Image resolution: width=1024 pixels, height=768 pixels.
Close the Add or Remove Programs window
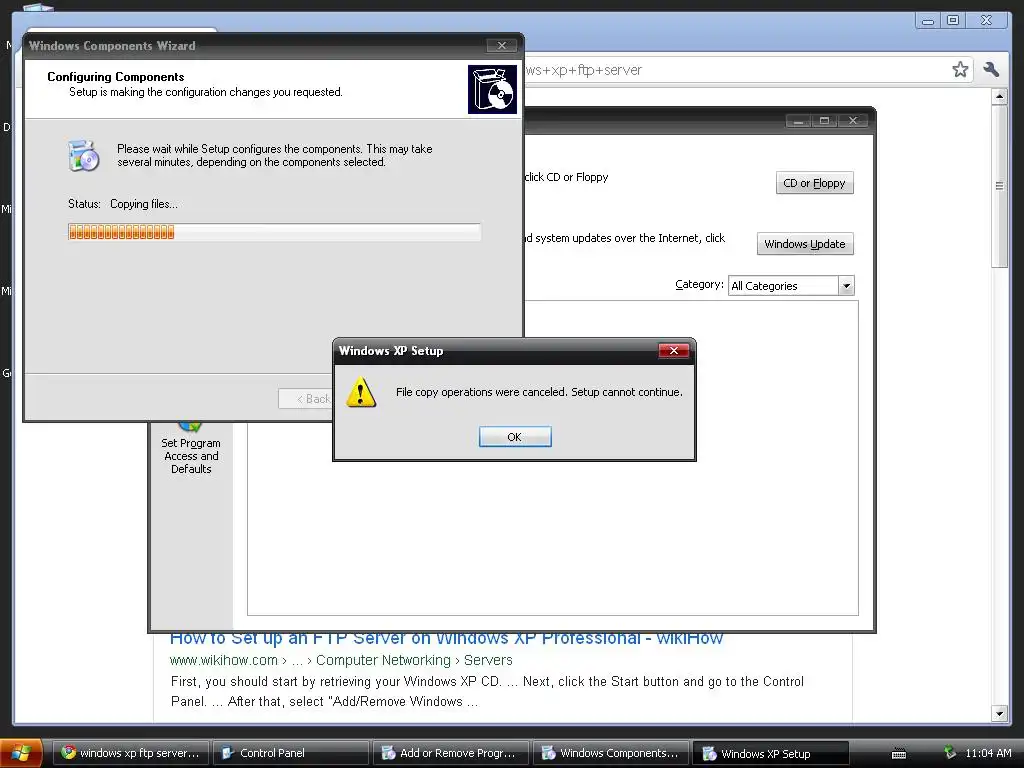[x=853, y=121]
